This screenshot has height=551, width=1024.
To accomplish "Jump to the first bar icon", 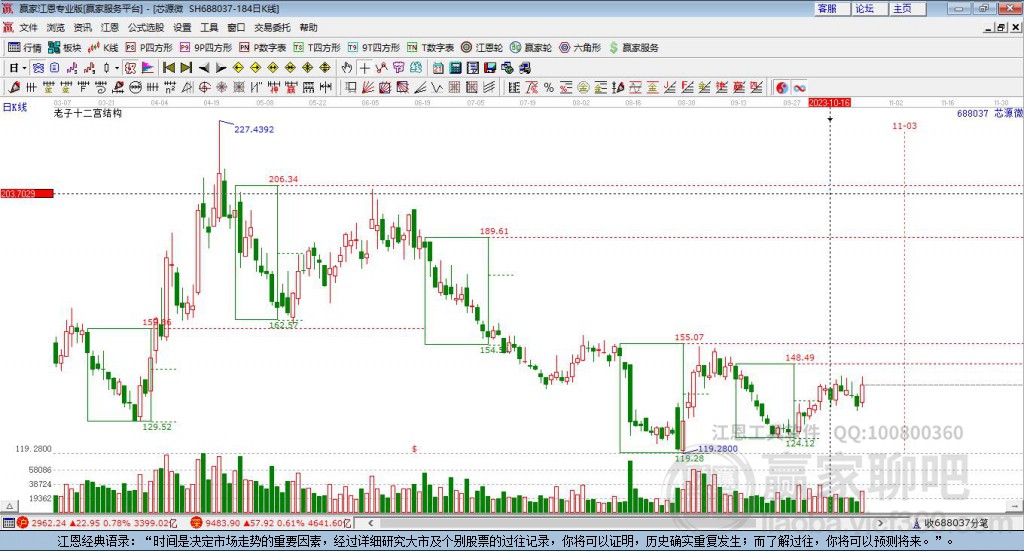I will point(169,68).
